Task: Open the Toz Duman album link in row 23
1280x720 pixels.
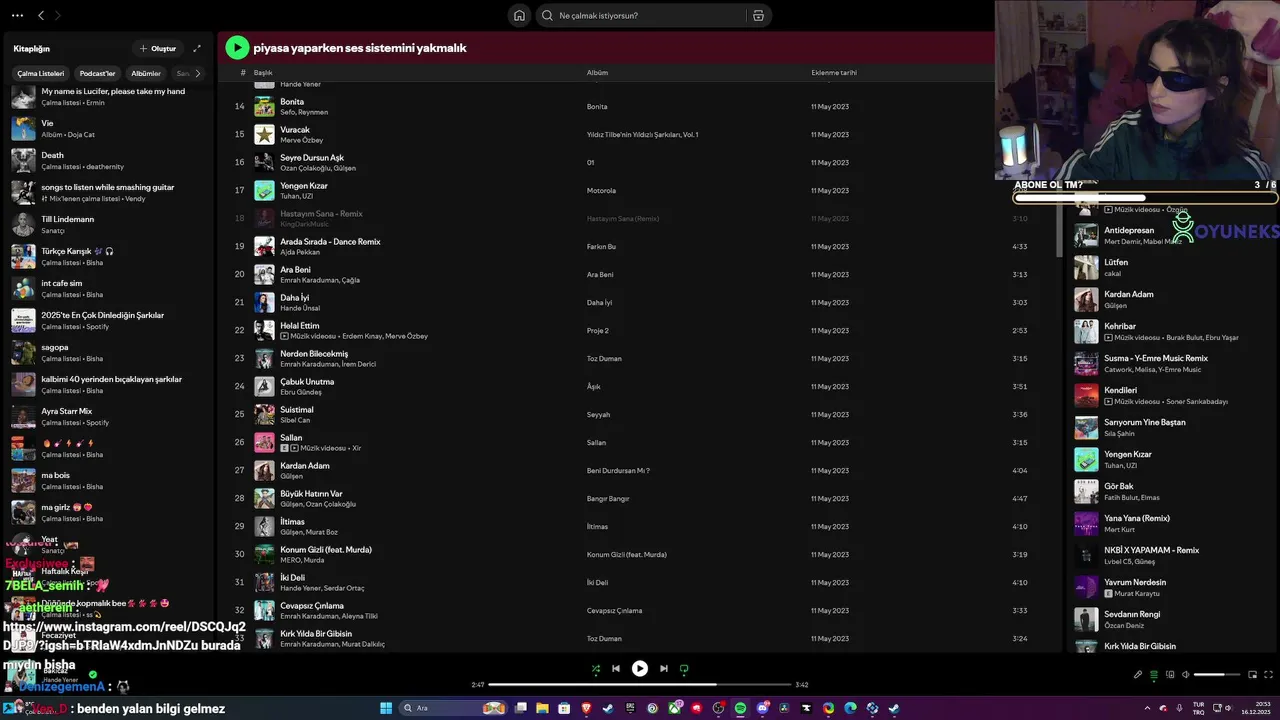Action: click(x=604, y=358)
